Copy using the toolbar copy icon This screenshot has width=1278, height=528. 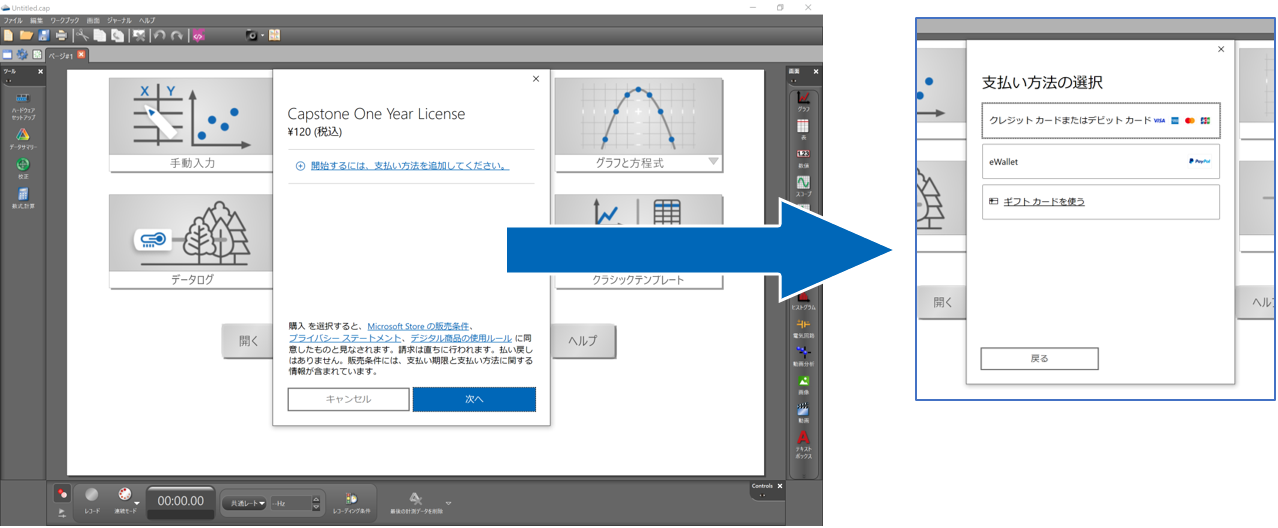pos(100,35)
